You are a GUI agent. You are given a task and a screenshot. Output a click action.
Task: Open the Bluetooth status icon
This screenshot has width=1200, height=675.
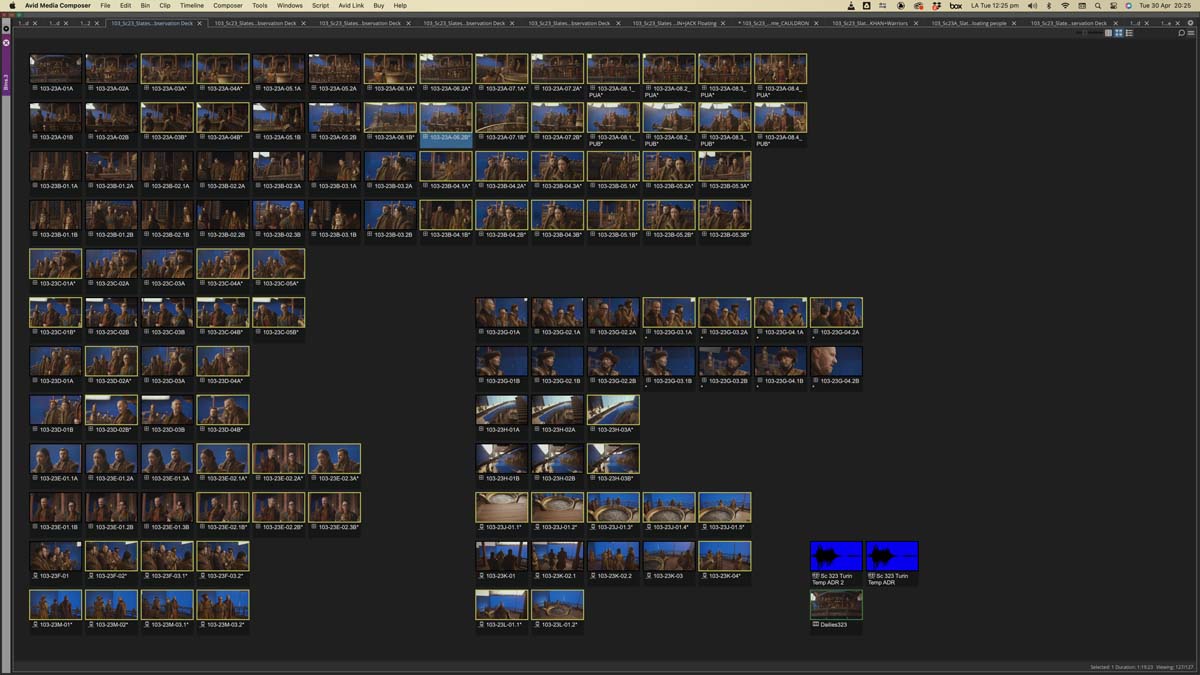point(1049,6)
